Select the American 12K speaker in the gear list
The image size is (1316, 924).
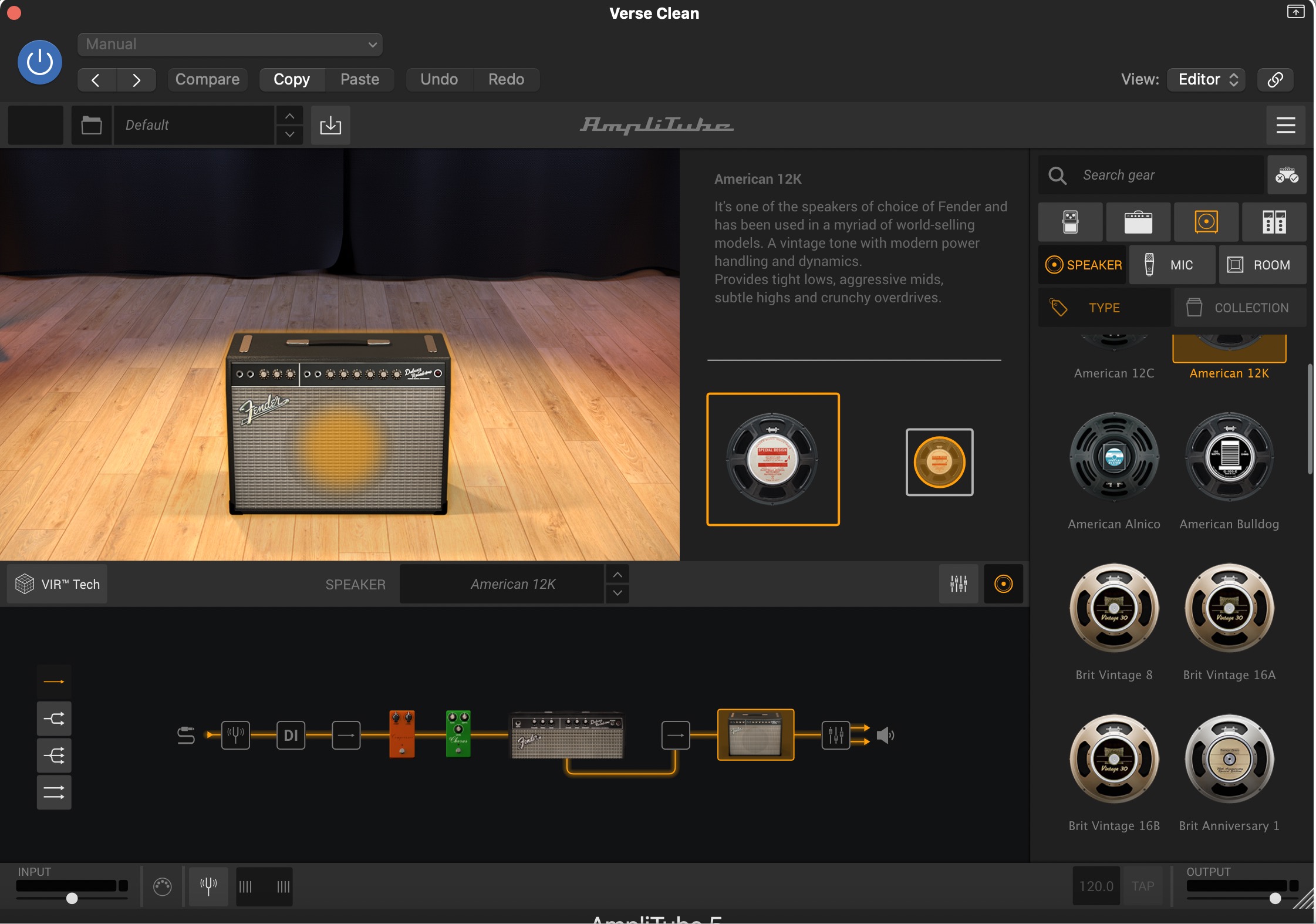(1229, 358)
